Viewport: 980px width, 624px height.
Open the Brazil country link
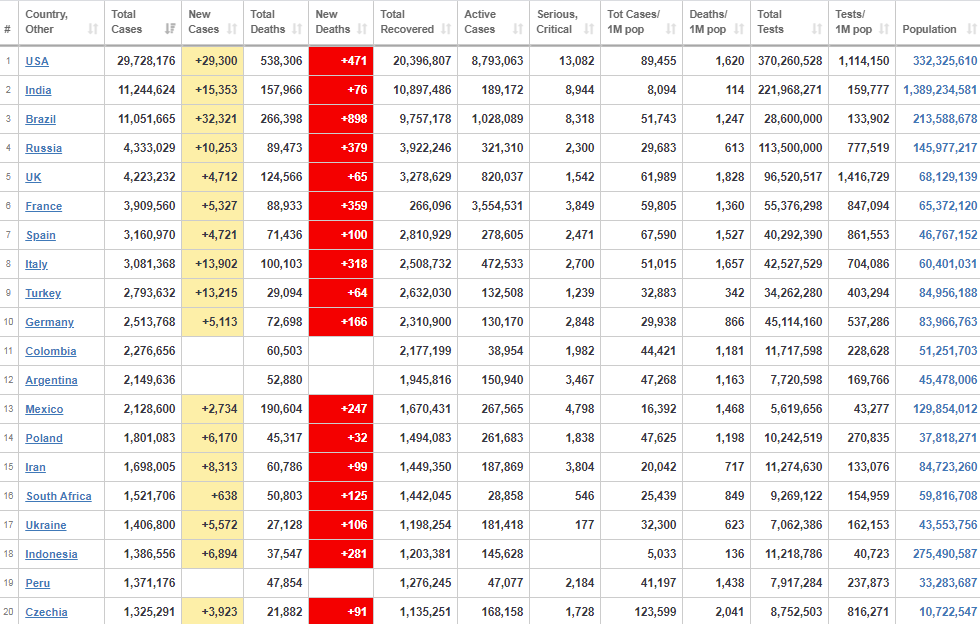tap(41, 119)
